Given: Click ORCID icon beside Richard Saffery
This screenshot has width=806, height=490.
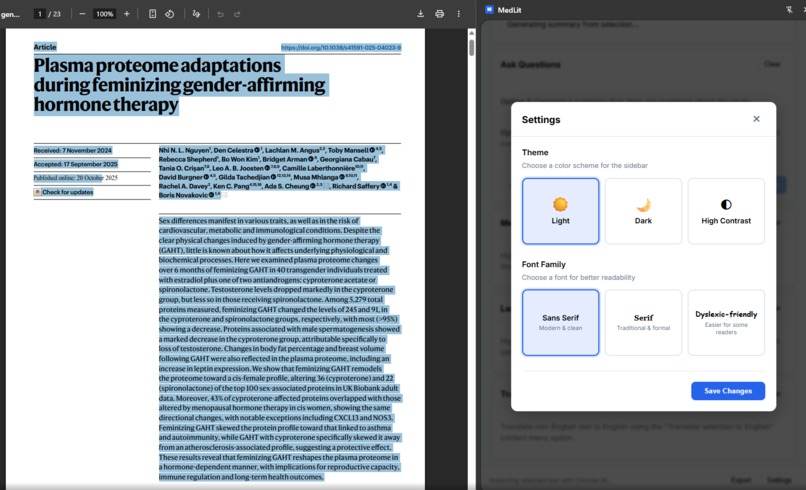Looking at the screenshot, I should [383, 186].
